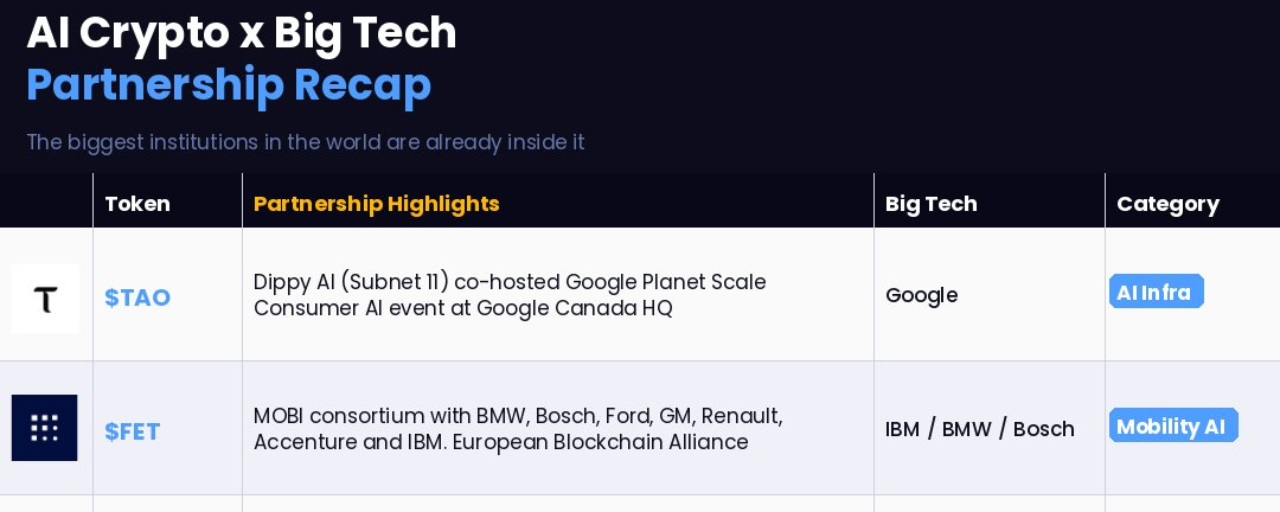
Task: Select the $TAO token ticker
Action: 137,298
